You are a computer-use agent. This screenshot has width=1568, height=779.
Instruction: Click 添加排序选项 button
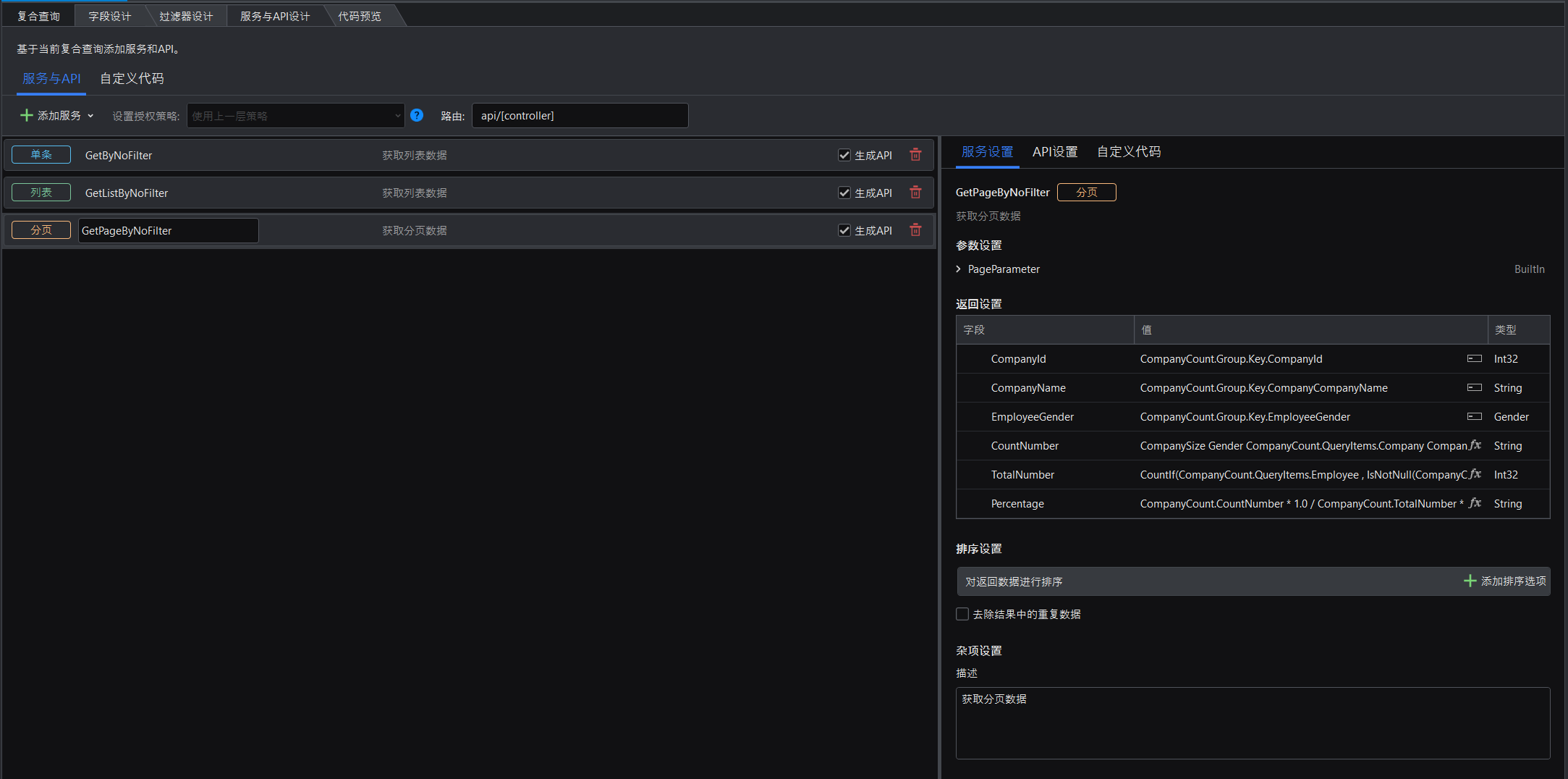1505,581
